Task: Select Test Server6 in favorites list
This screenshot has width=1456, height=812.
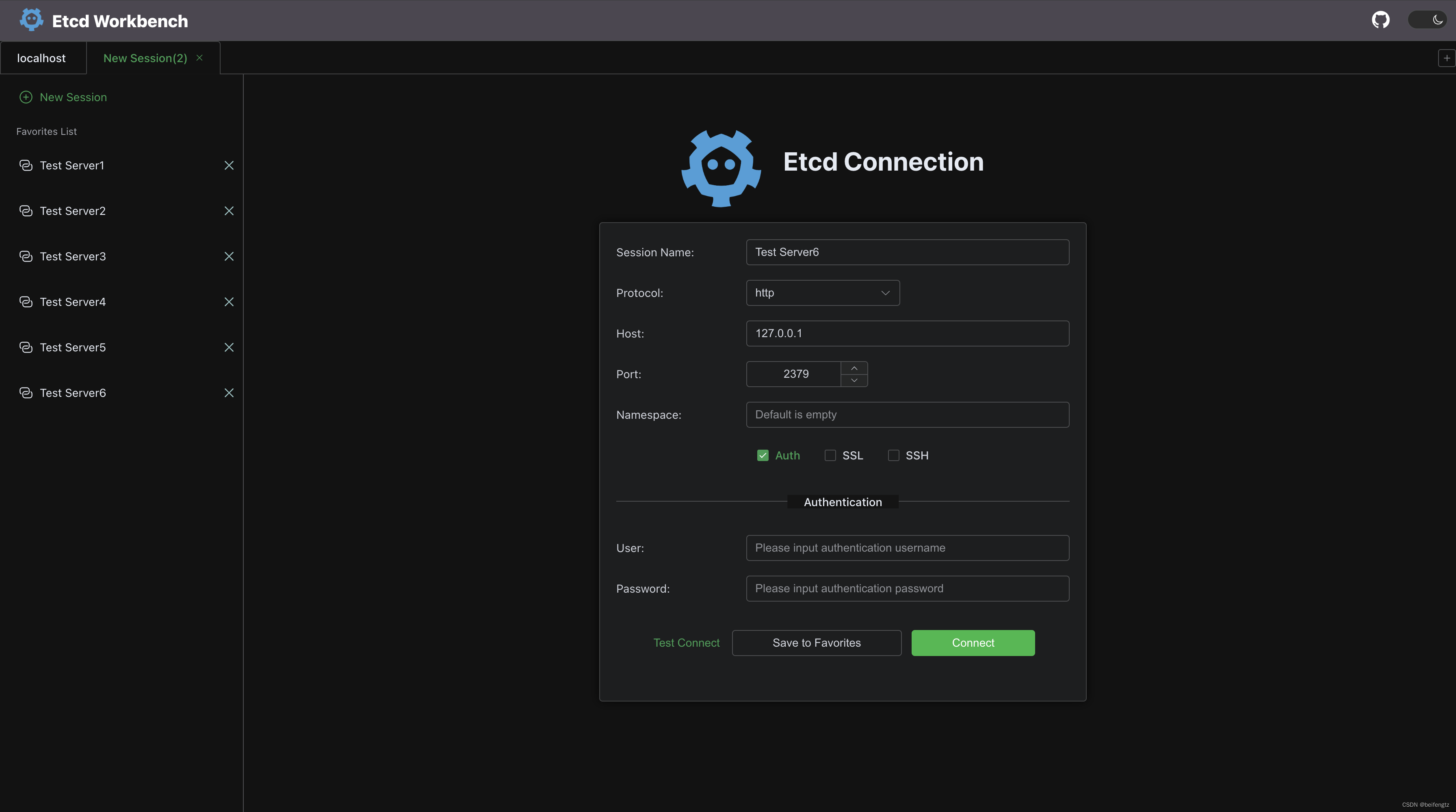Action: (72, 393)
